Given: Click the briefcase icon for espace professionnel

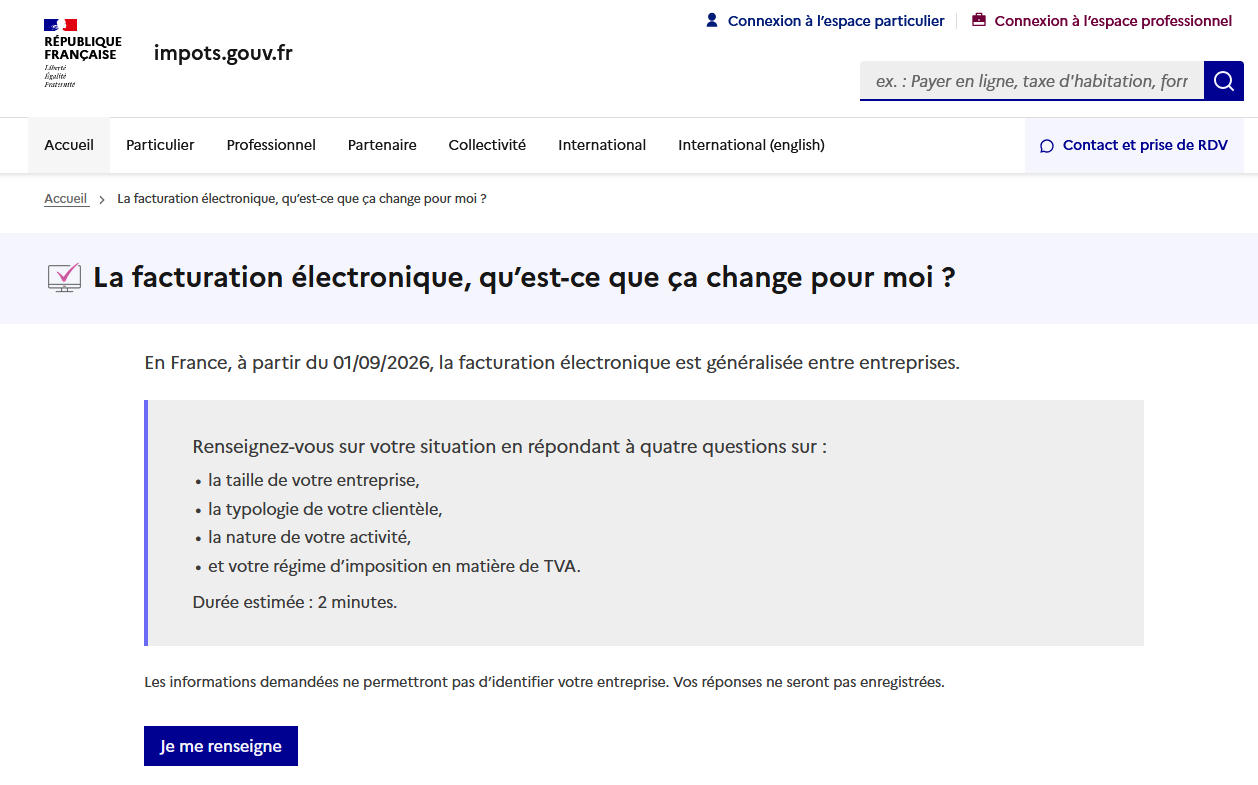Looking at the screenshot, I should click(979, 20).
